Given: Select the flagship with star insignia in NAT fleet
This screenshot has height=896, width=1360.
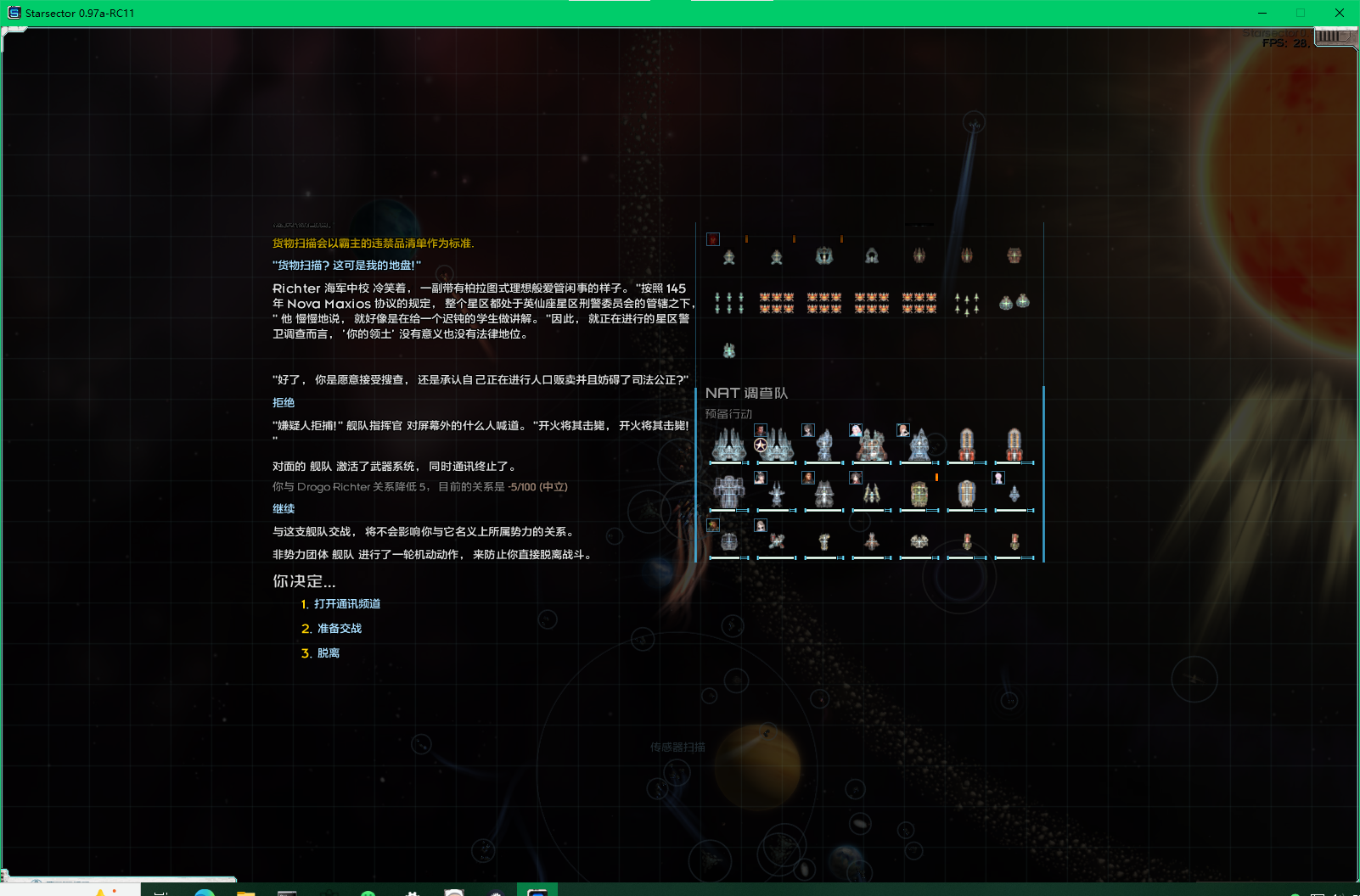Looking at the screenshot, I should click(x=775, y=444).
